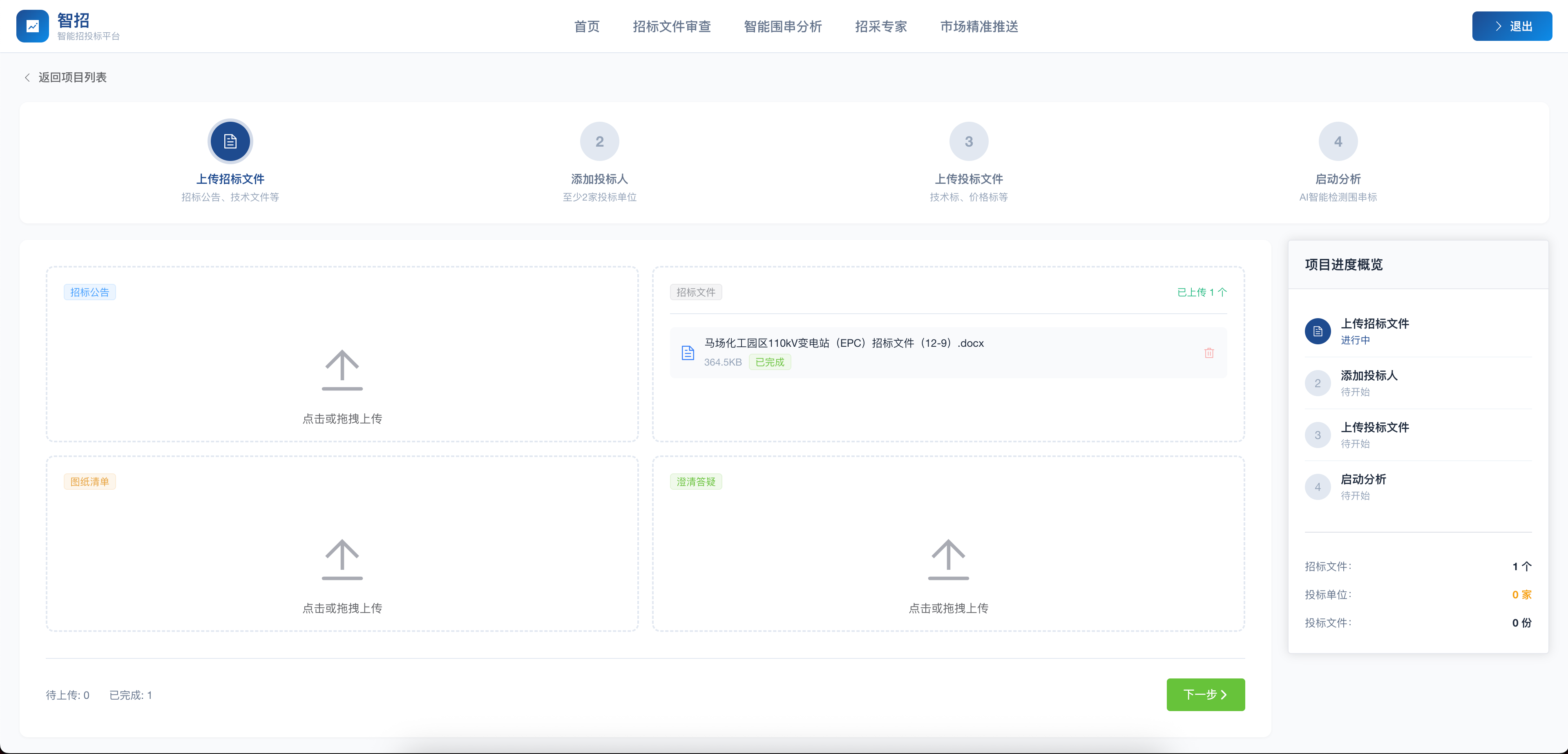Screen dimensions: 1568x754
Task: Open 智能围串分析 menu item
Action: coord(783,26)
